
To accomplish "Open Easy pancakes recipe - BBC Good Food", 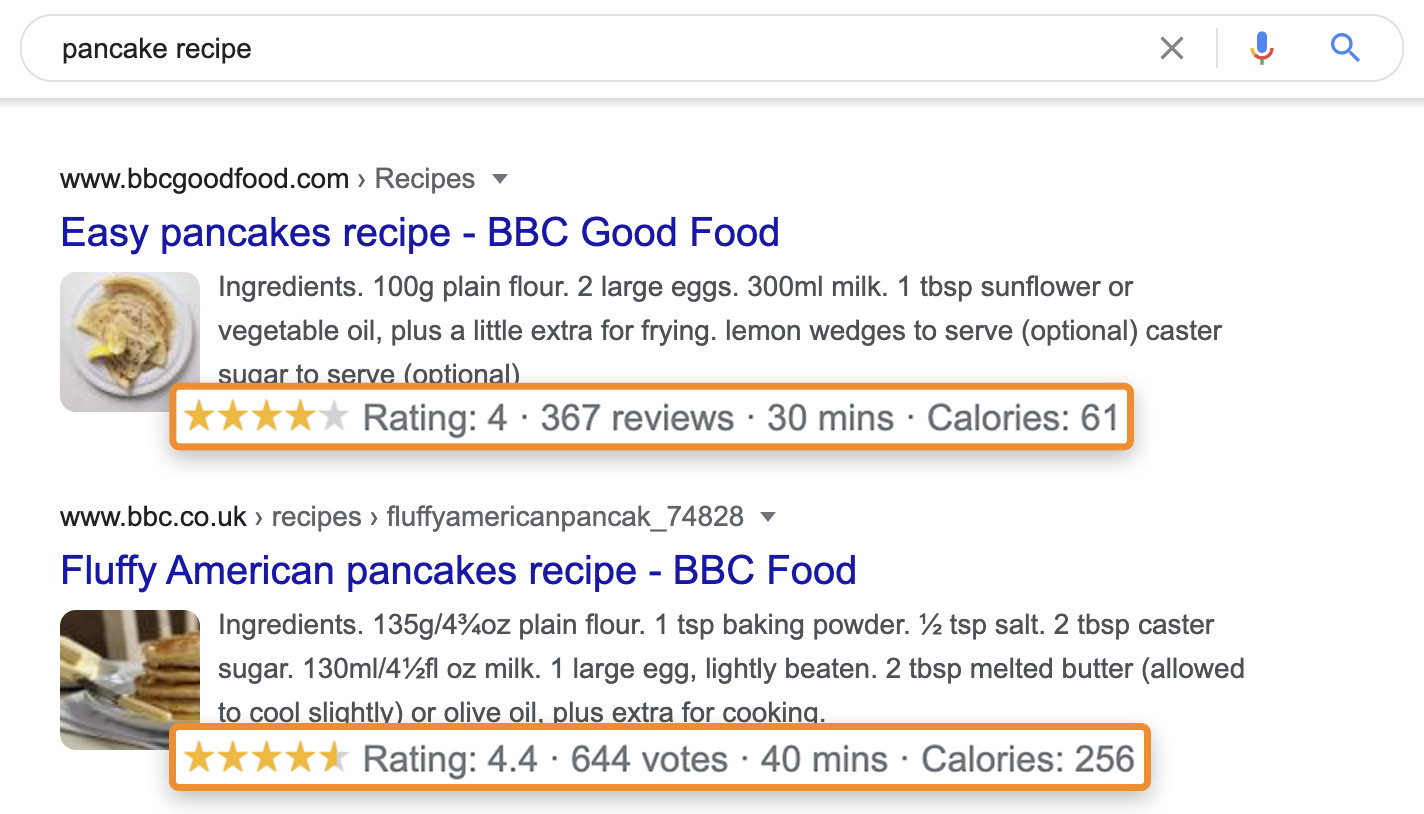I will (x=419, y=233).
